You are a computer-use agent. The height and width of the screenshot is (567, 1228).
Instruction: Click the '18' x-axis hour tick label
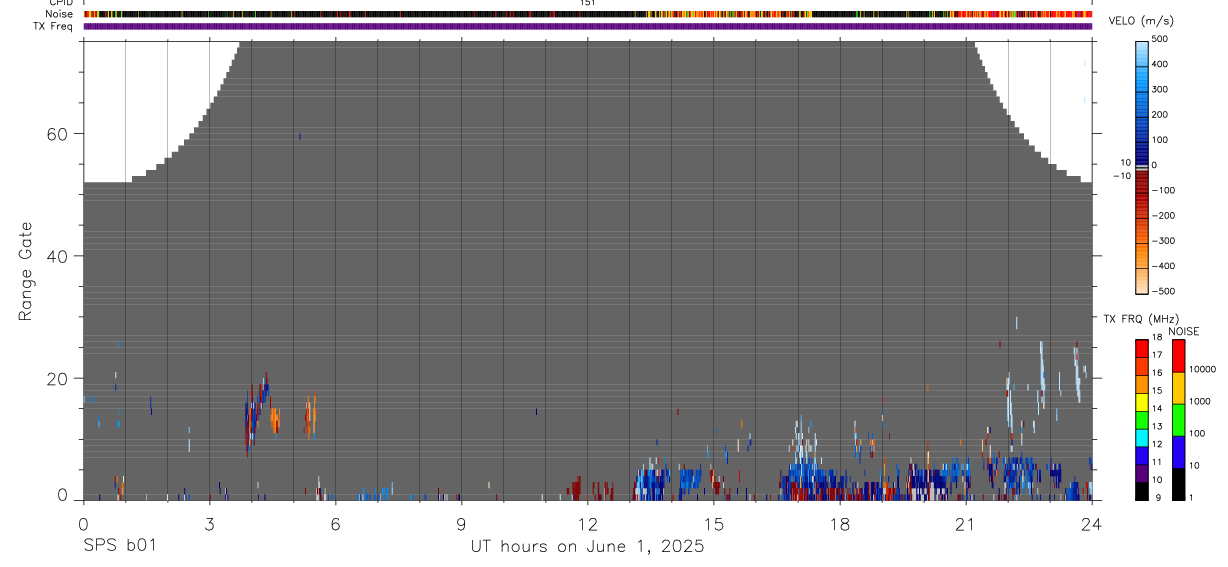(x=840, y=523)
